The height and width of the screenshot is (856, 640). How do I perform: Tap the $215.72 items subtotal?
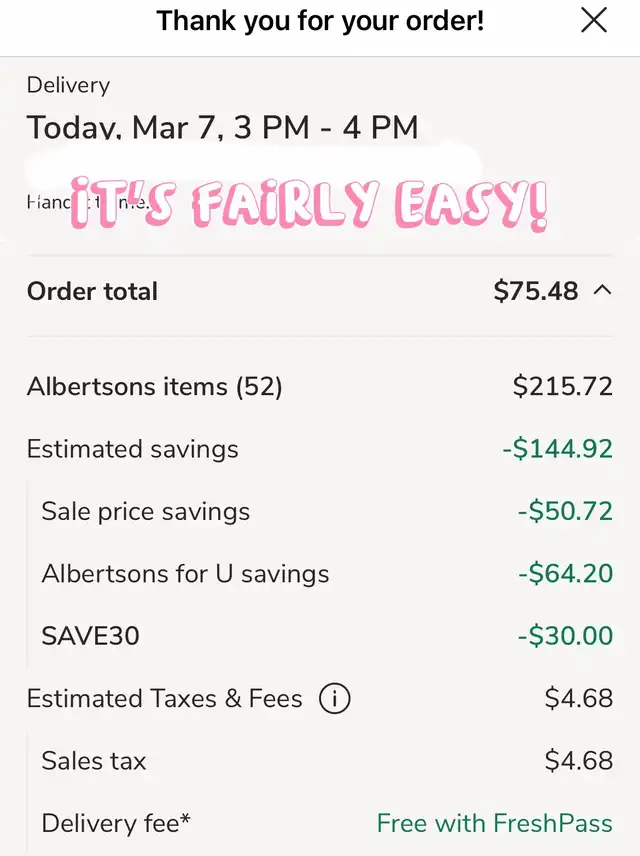pos(562,386)
